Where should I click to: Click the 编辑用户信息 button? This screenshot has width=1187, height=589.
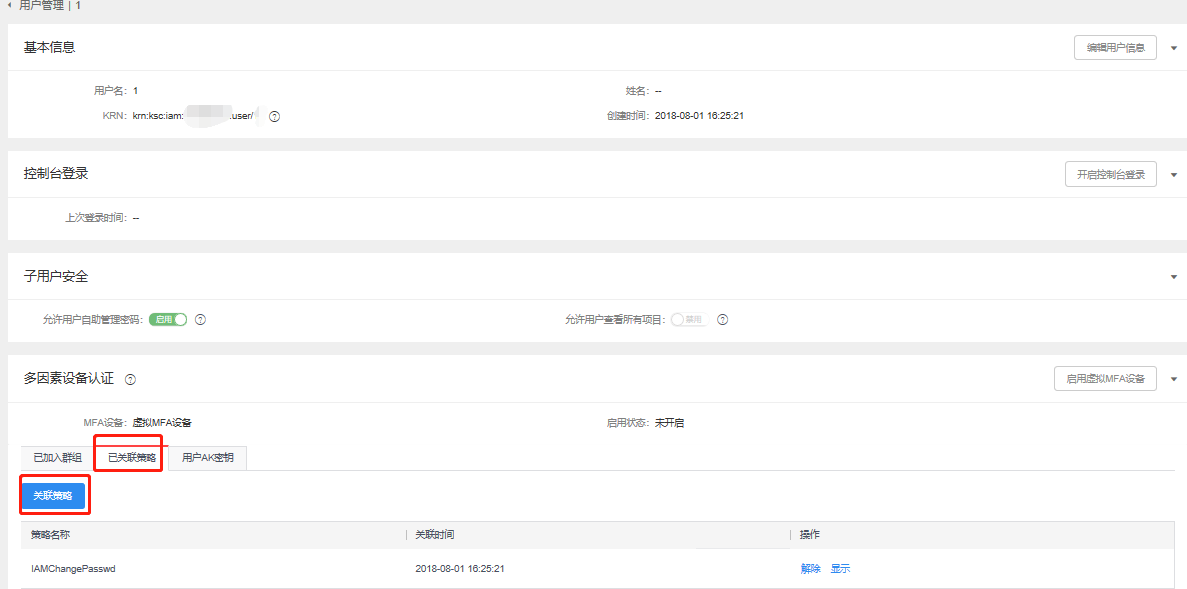pyautogui.click(x=1115, y=48)
